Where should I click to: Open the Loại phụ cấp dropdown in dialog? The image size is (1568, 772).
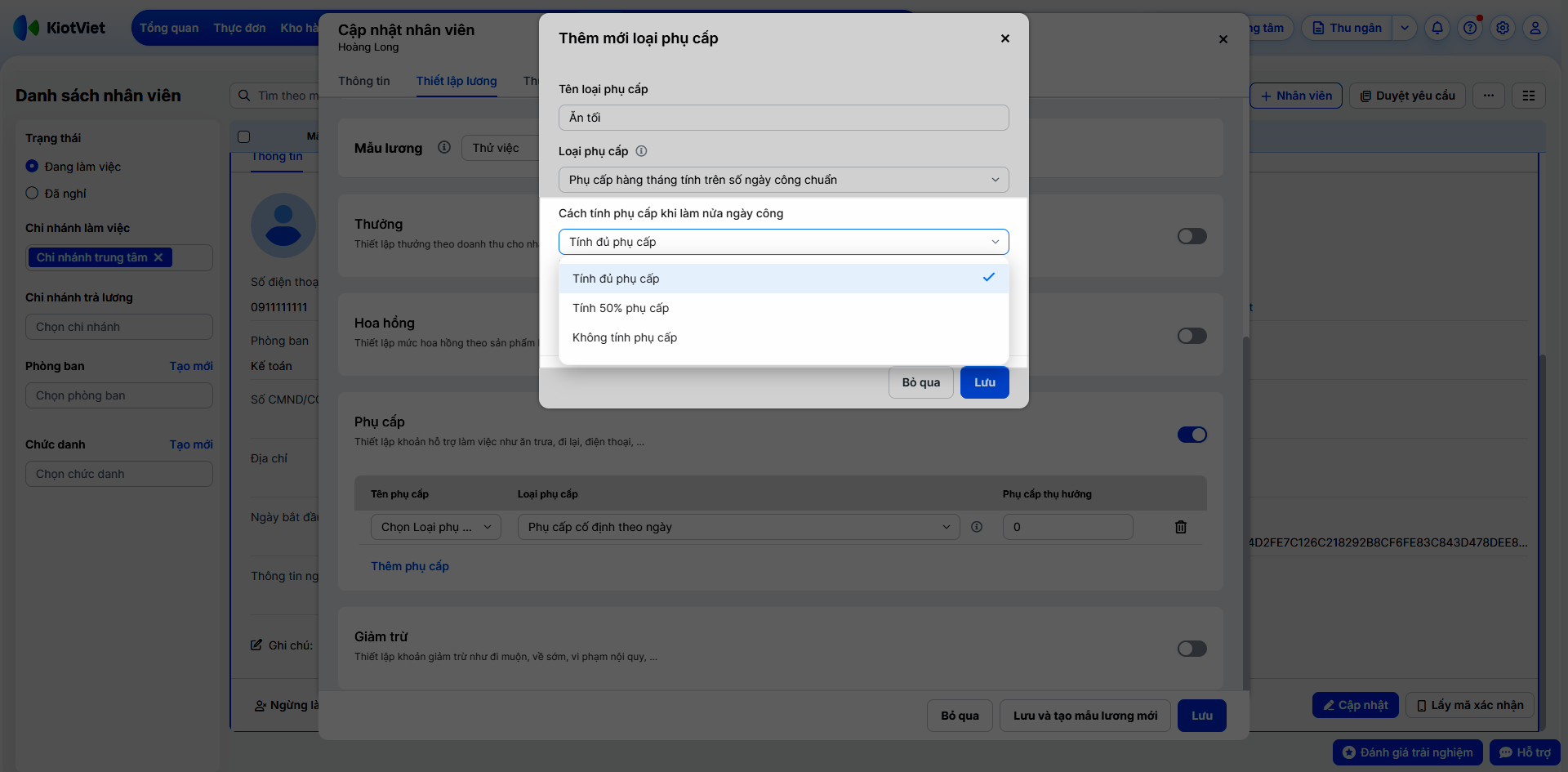tap(784, 180)
